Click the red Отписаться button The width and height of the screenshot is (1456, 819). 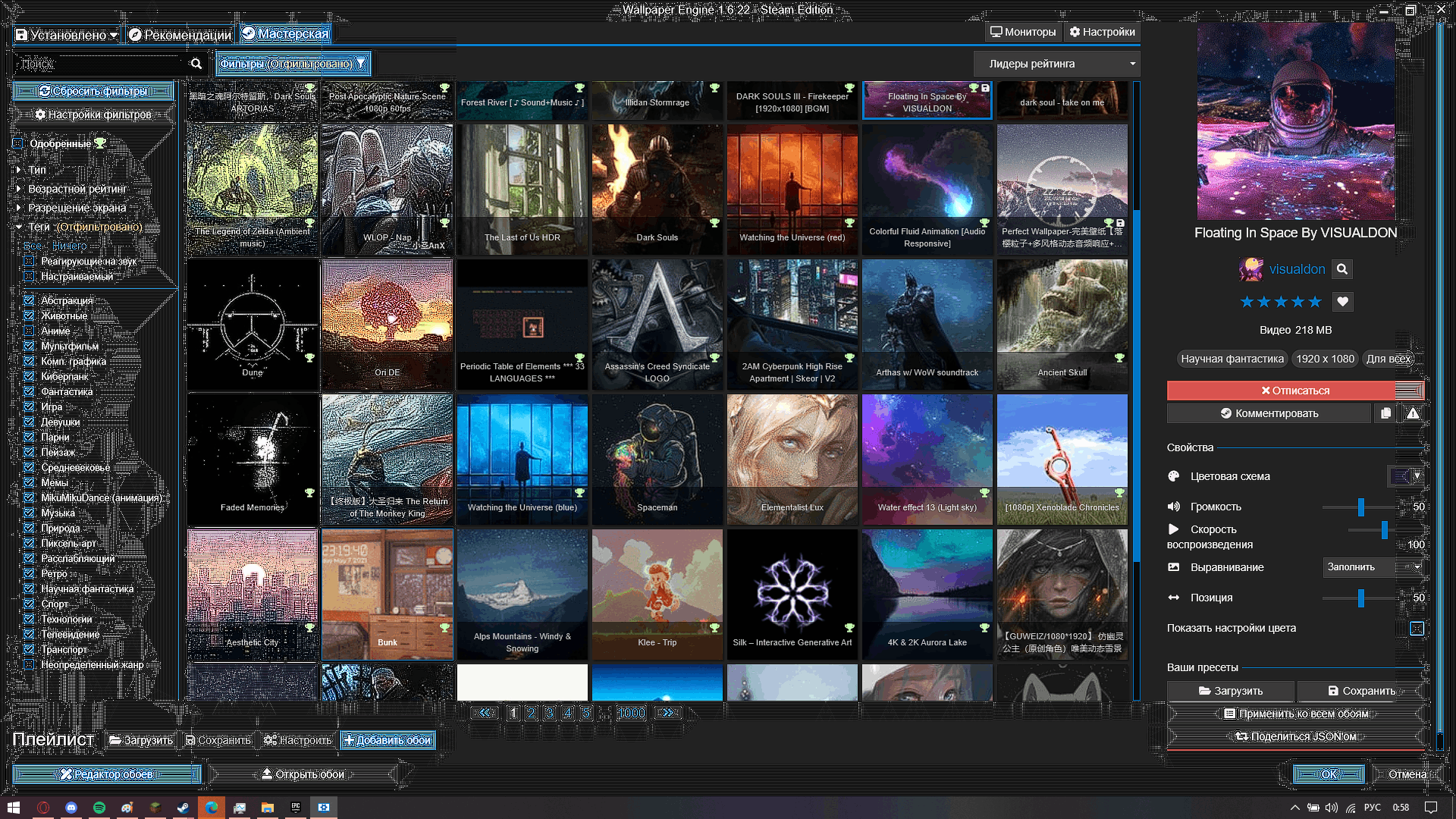pyautogui.click(x=1295, y=391)
